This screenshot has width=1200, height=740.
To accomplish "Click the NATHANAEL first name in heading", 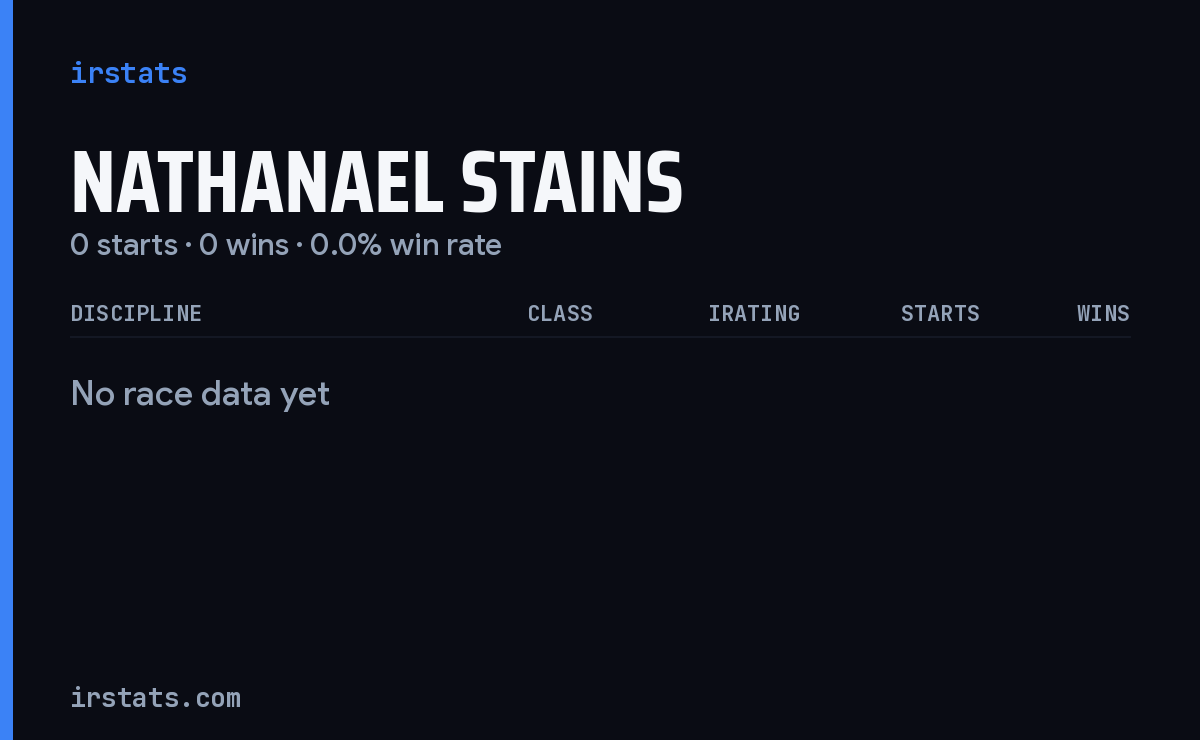I will 257,183.
